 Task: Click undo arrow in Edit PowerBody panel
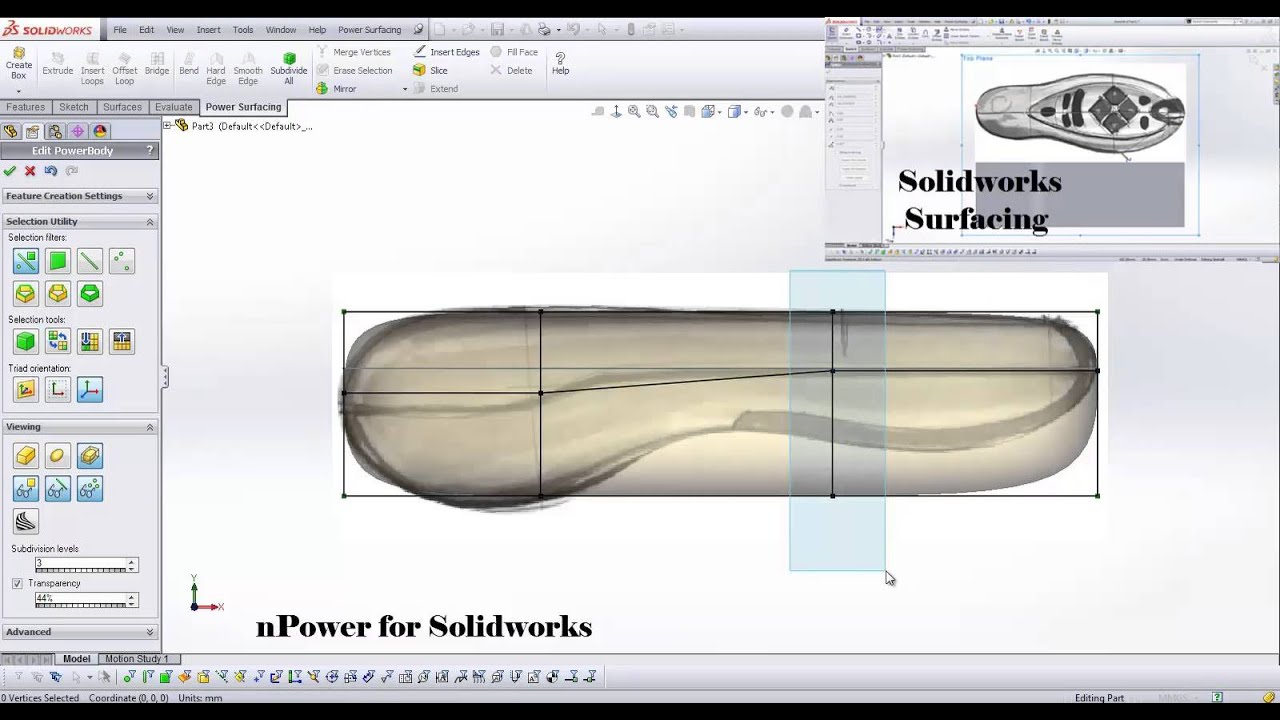coord(50,171)
